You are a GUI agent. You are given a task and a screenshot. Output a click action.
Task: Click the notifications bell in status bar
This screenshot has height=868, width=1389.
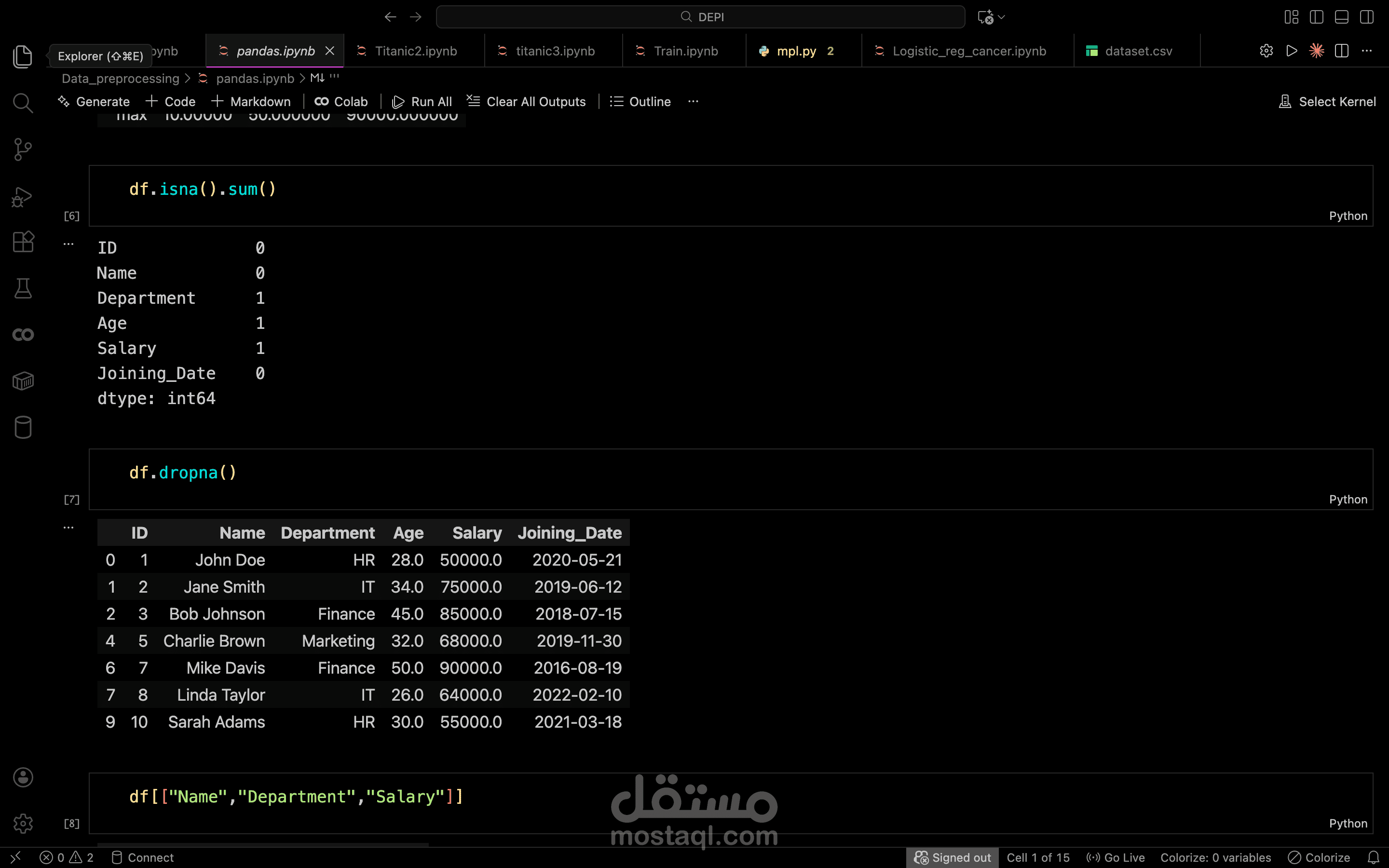(x=1373, y=858)
